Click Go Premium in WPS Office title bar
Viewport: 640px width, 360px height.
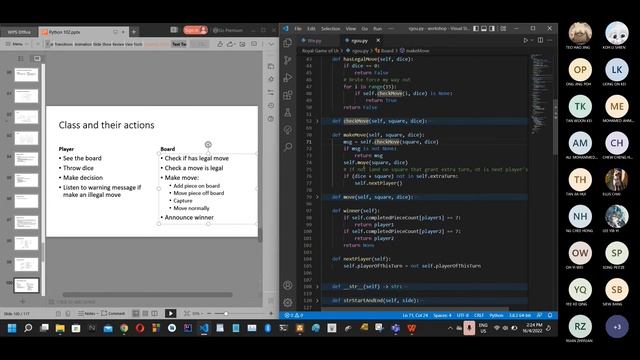[x=228, y=30]
